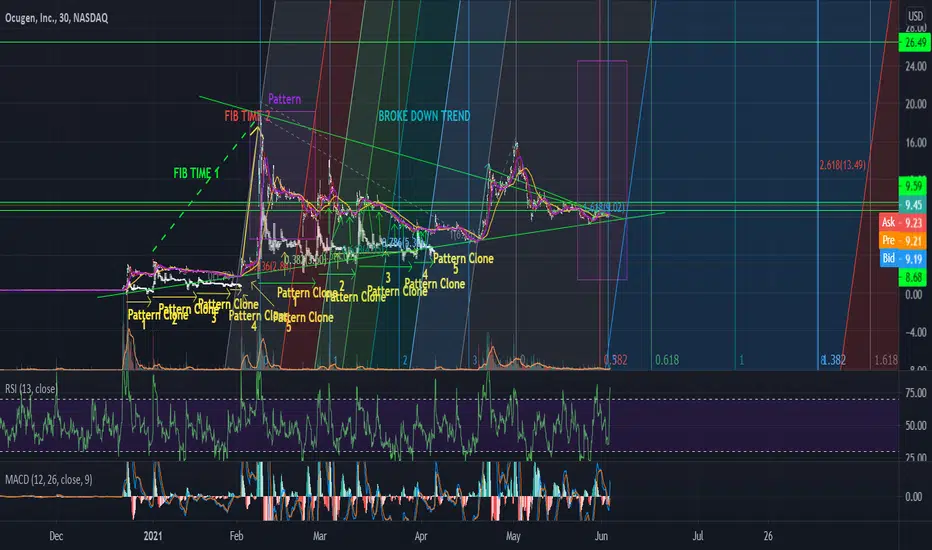Click Mar on the time axis
This screenshot has width=932, height=550.
pyautogui.click(x=320, y=536)
